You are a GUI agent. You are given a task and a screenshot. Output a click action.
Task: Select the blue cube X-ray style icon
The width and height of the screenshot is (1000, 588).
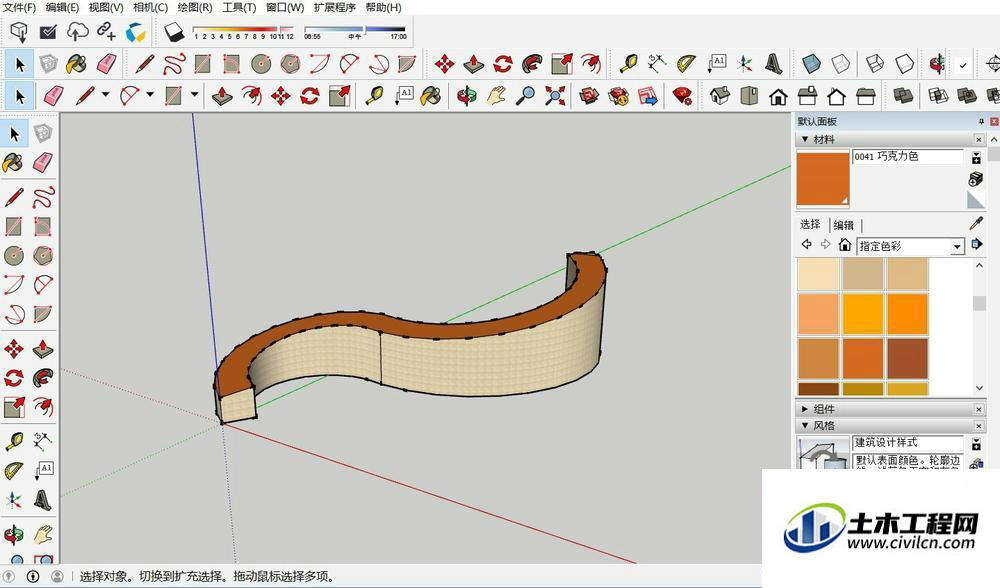pos(811,64)
